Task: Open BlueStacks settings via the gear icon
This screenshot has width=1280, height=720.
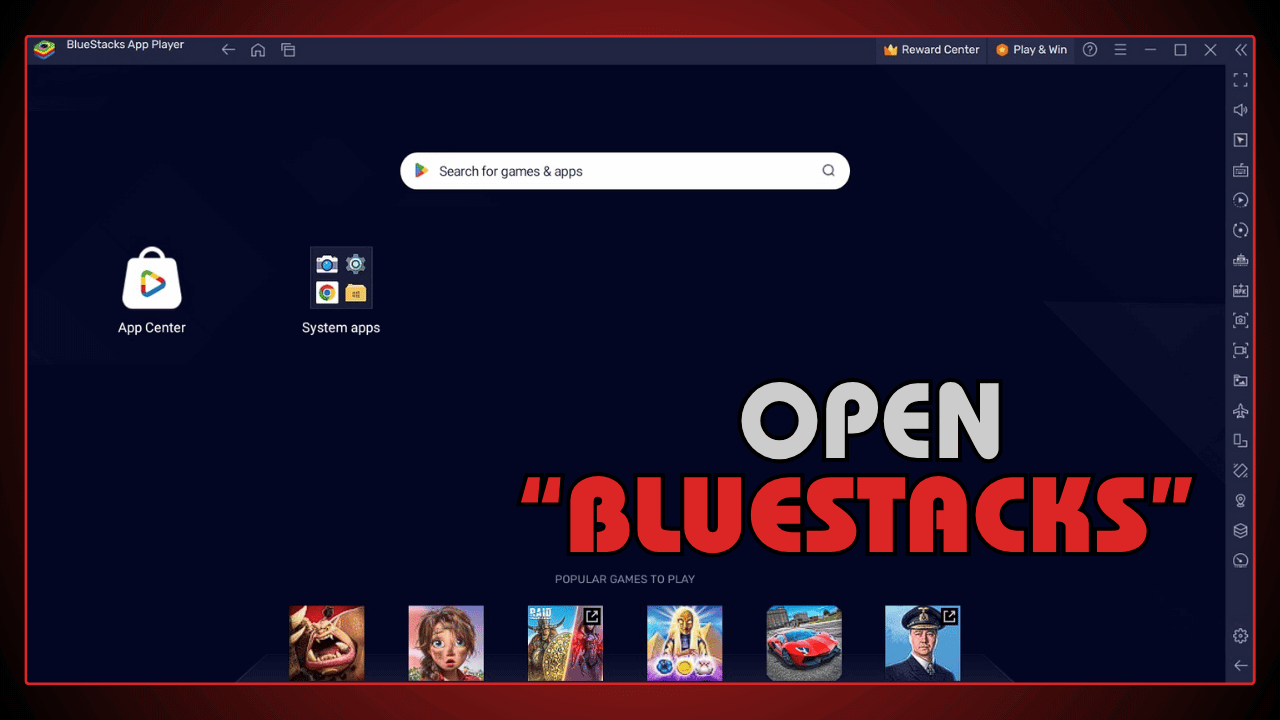Action: [1240, 635]
